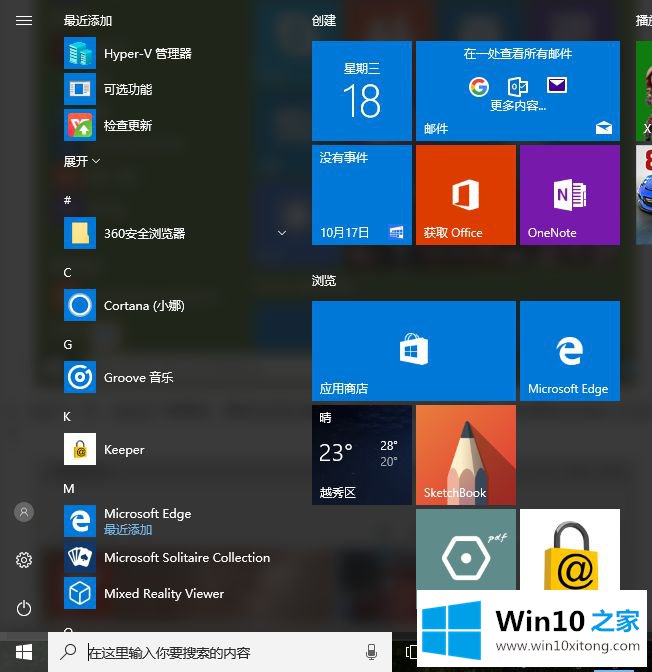Launch Mixed Reality Viewer
Image resolution: width=652 pixels, height=672 pixels.
174,593
